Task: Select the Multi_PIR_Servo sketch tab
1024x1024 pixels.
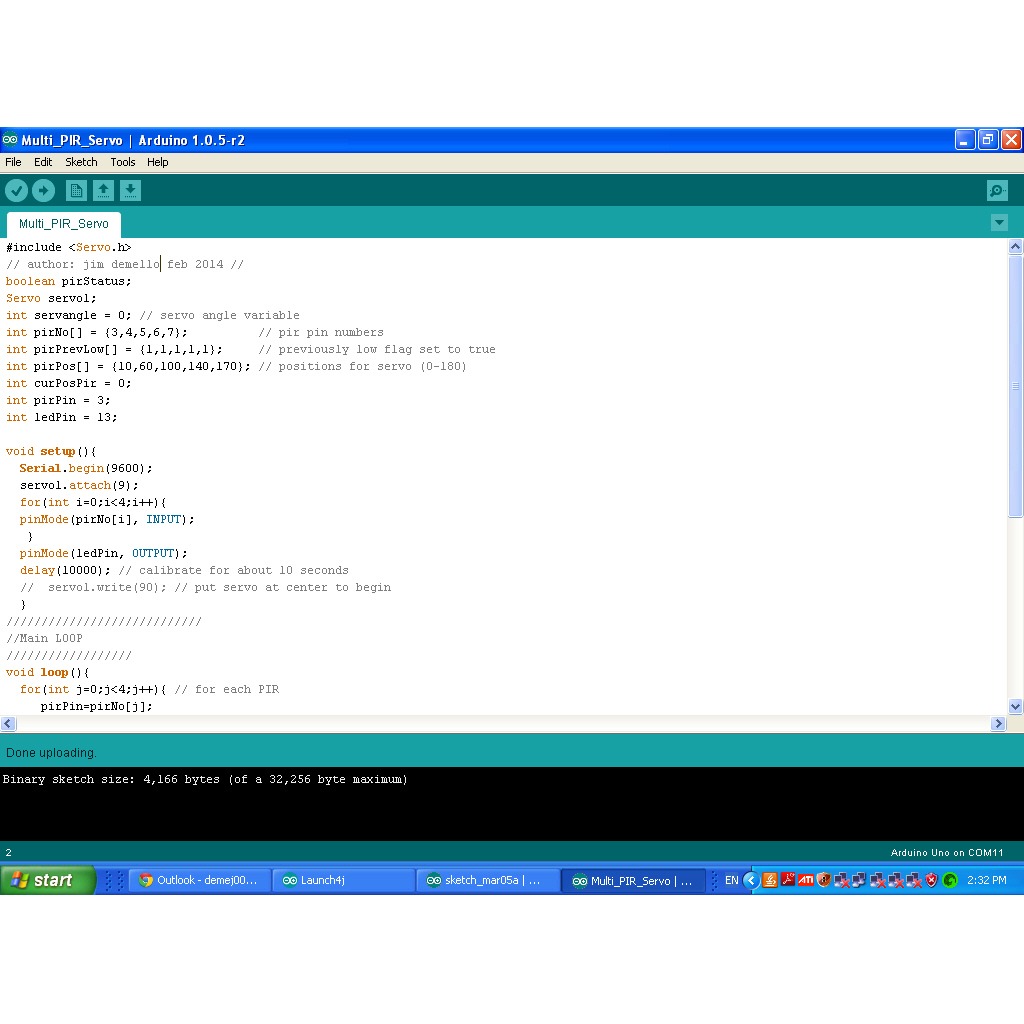Action: click(x=64, y=224)
